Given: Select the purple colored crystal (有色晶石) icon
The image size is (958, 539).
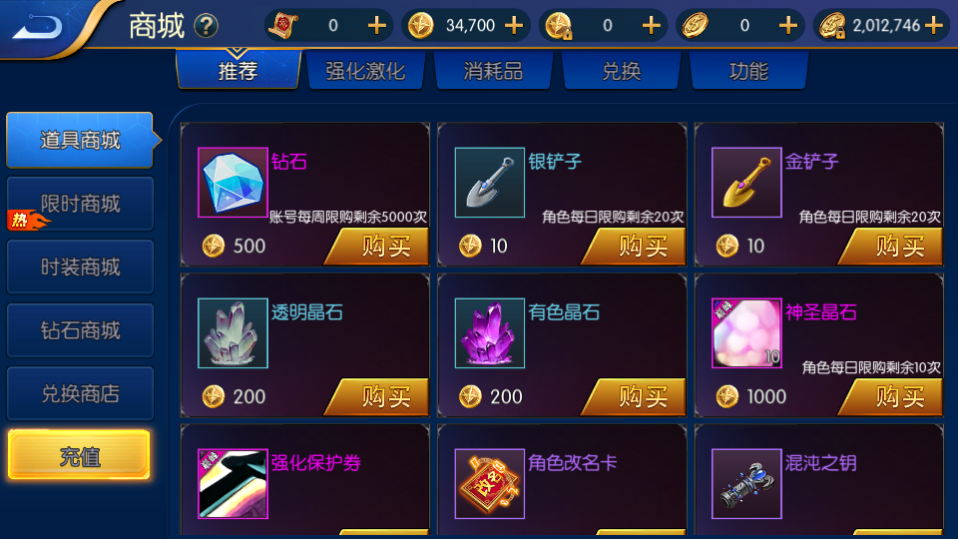Looking at the screenshot, I should click(x=489, y=332).
